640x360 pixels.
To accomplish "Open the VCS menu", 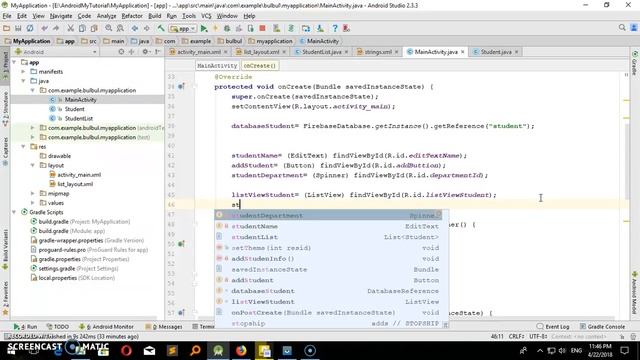I will tap(206, 16).
